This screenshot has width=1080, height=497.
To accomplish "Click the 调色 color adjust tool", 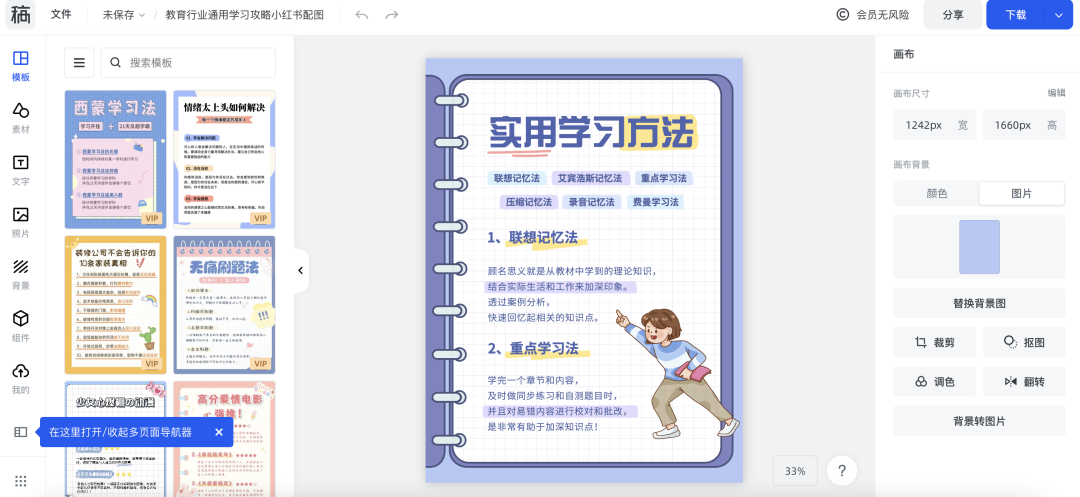I will click(935, 381).
